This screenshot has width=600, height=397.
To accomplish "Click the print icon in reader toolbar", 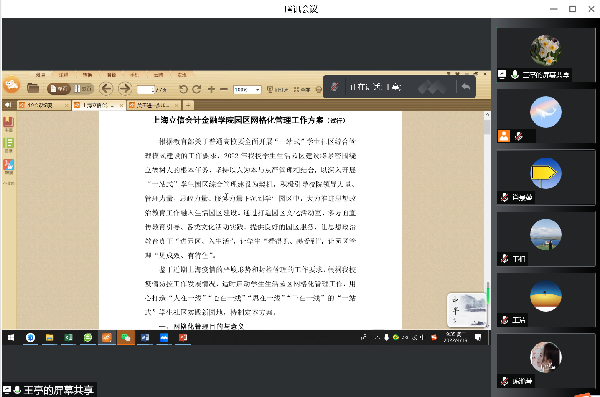I will [319, 90].
